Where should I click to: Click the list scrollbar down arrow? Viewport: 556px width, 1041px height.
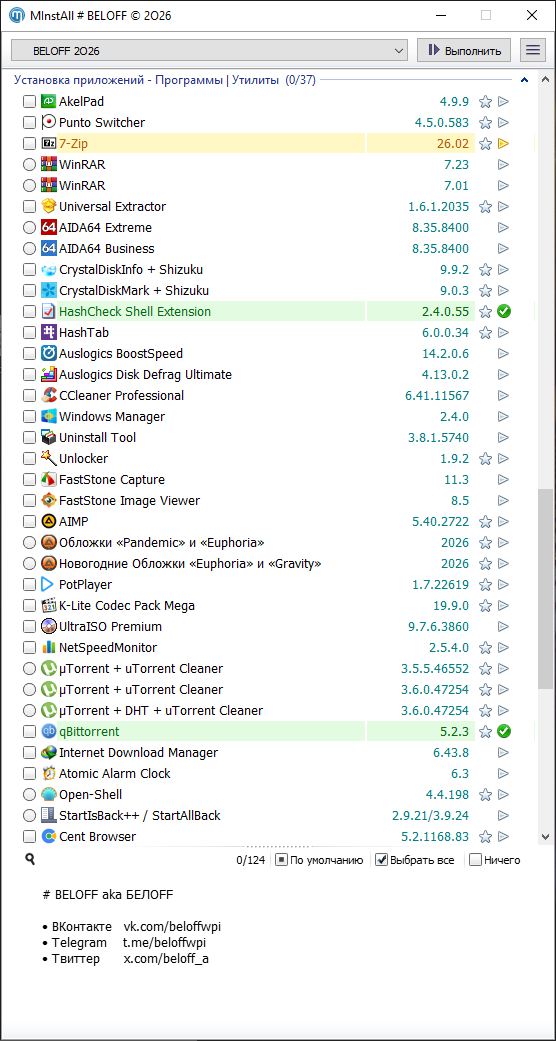(x=545, y=837)
